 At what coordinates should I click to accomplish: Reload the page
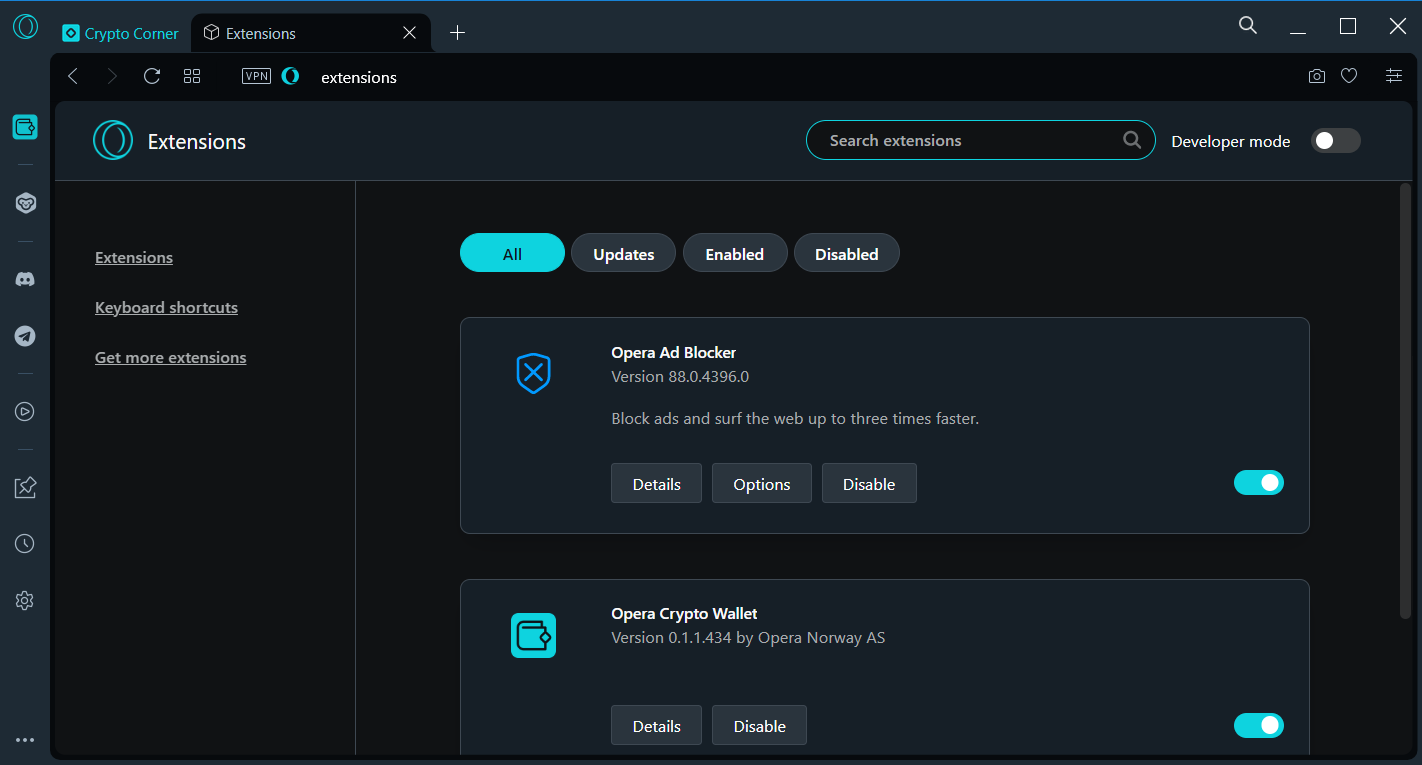[152, 76]
